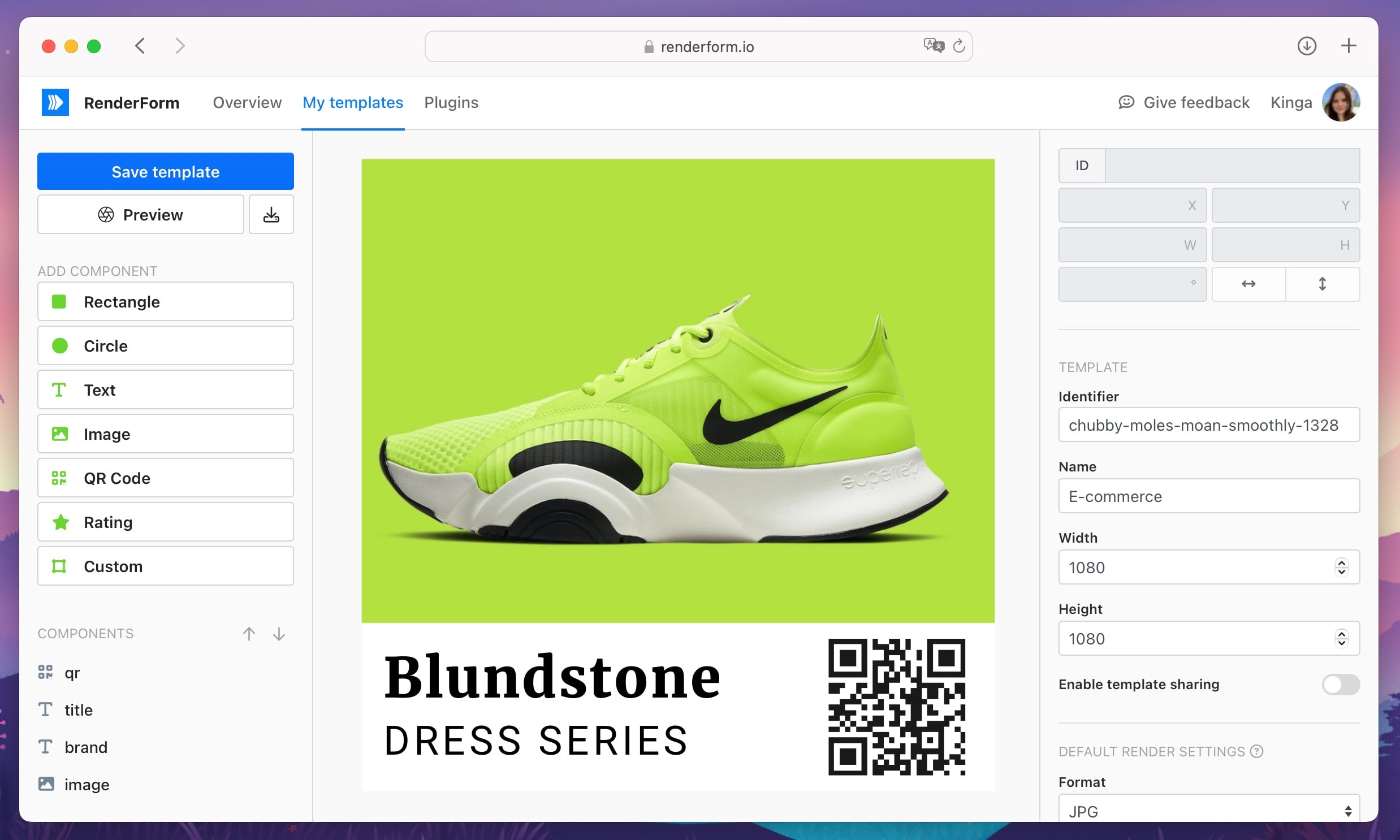Go back with browser back arrow

140,46
